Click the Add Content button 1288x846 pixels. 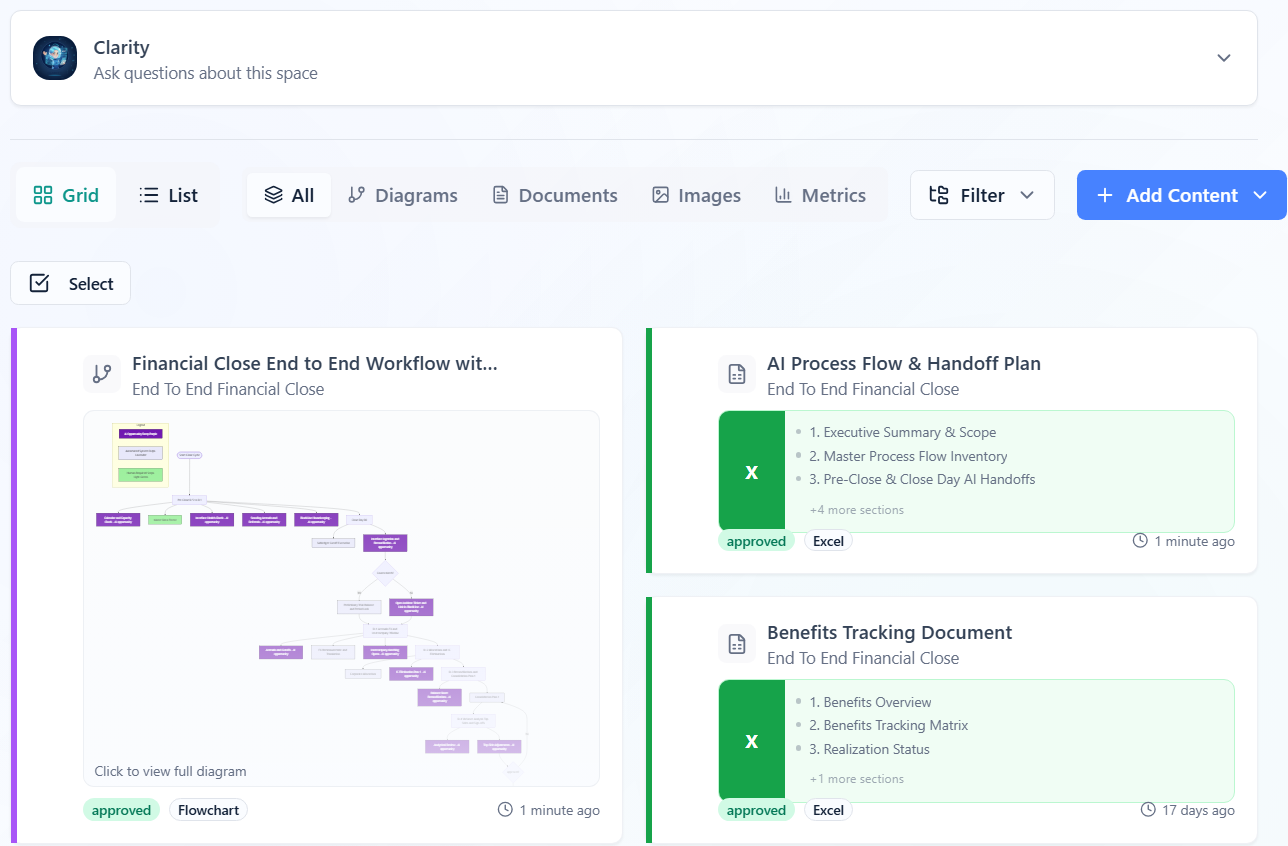(x=1182, y=195)
